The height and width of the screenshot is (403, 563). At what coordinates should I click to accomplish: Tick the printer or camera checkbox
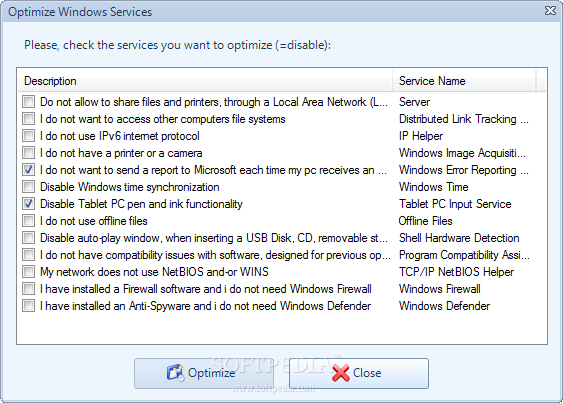click(28, 153)
